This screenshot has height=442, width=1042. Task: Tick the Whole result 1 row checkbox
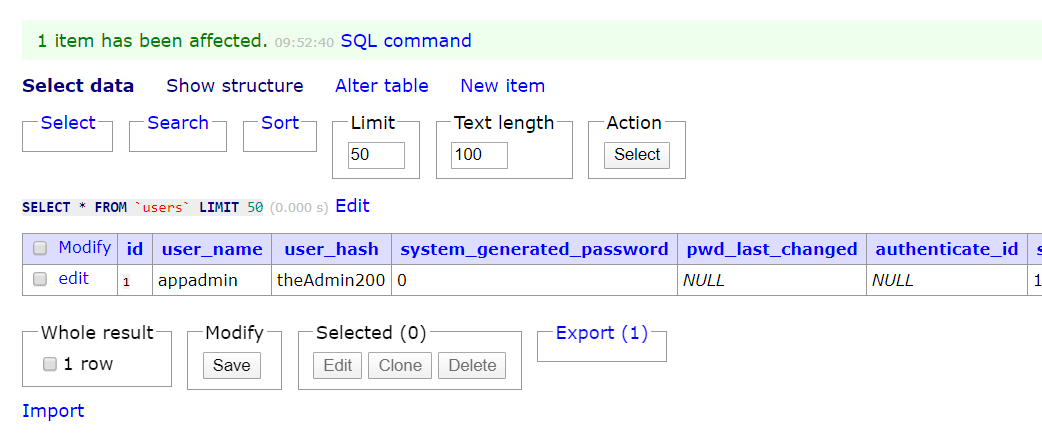coord(50,364)
